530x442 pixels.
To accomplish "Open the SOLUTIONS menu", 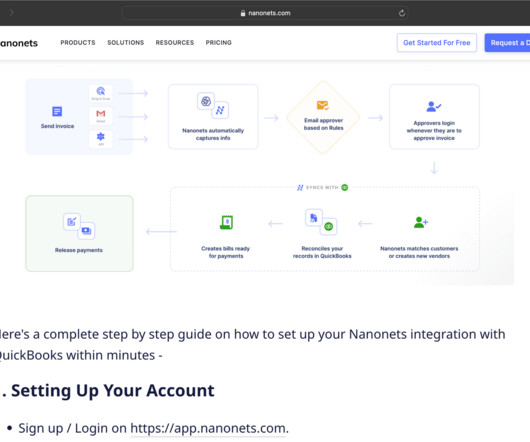I will 125,43.
